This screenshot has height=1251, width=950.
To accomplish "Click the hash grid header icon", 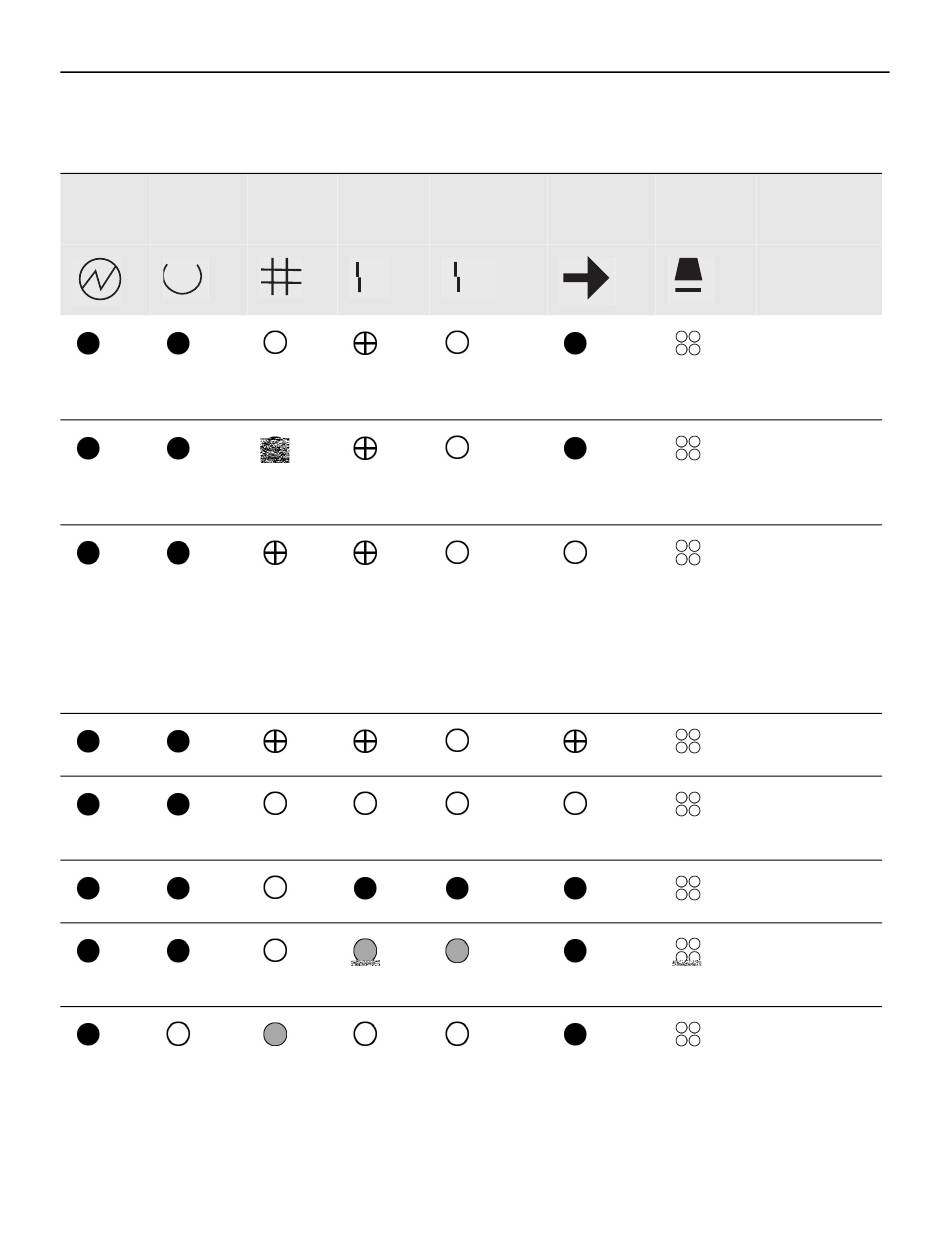I will (281, 278).
